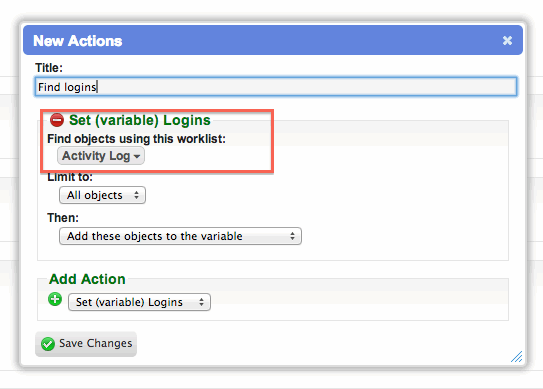
Task: Click the green plus Add Action icon
Action: coord(55,299)
